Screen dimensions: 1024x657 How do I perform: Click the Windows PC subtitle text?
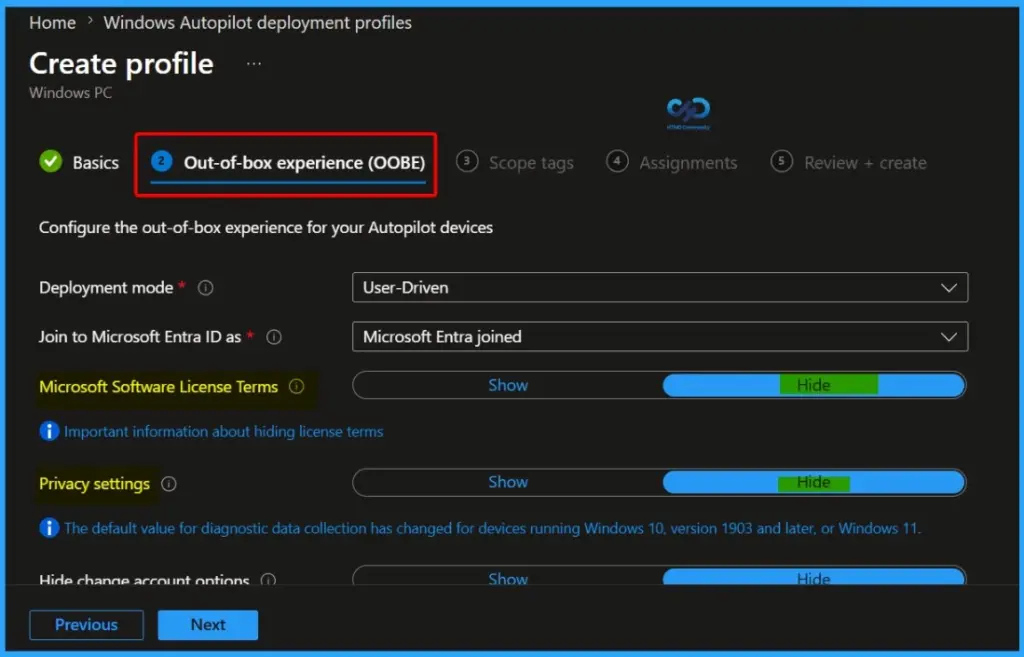click(x=71, y=93)
